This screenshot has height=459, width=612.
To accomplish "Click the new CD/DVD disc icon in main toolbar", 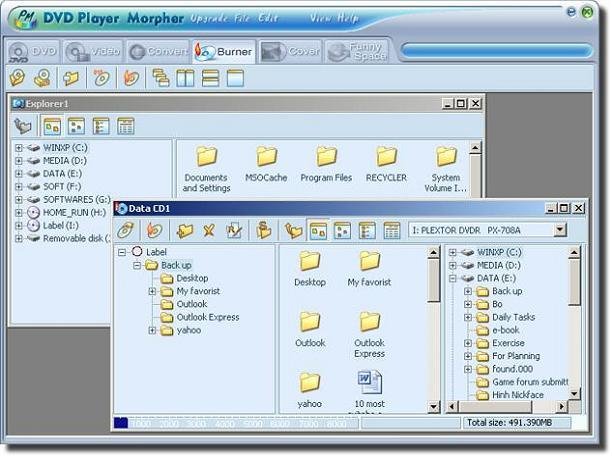I will click(43, 77).
